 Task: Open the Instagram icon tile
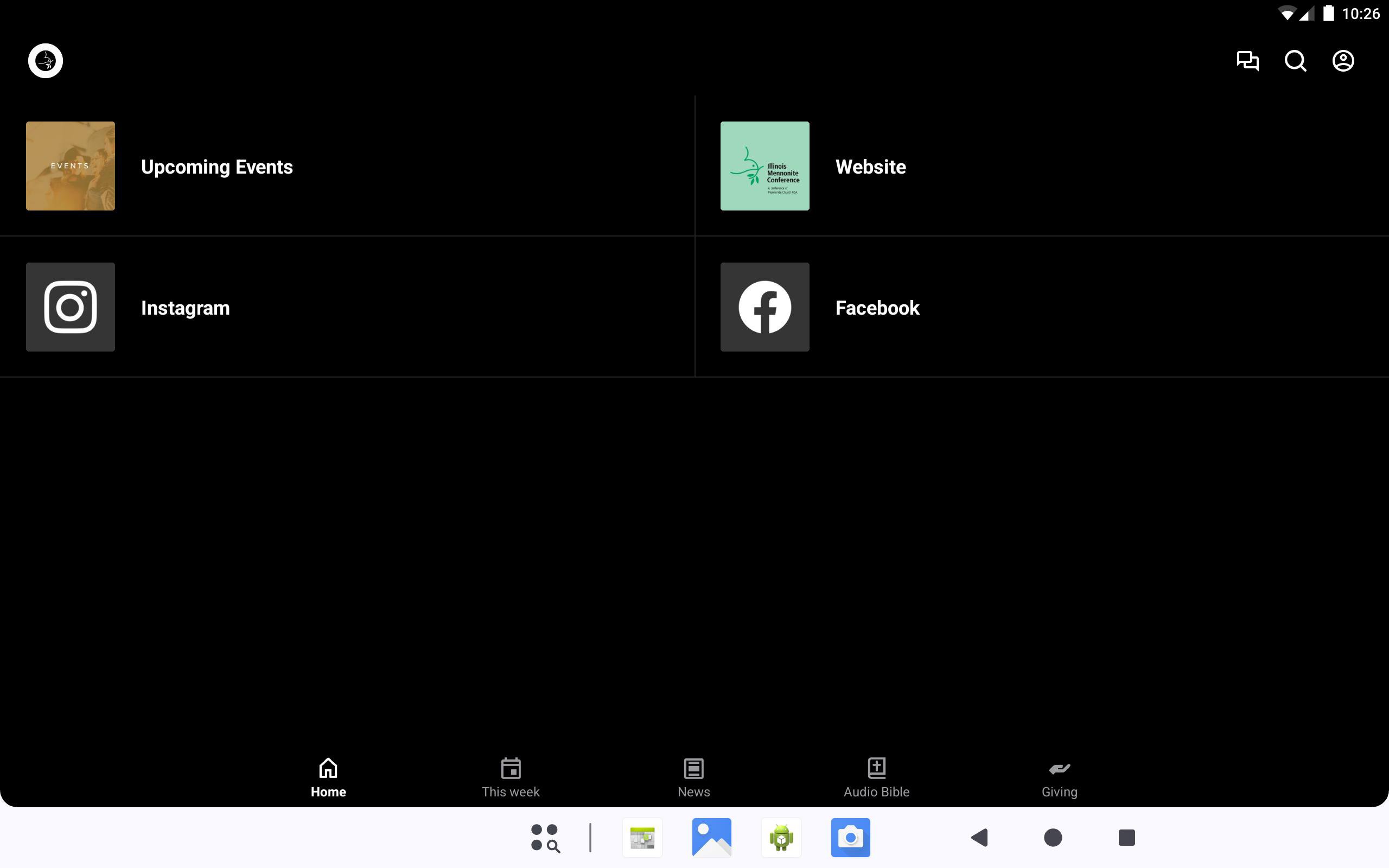coord(71,307)
